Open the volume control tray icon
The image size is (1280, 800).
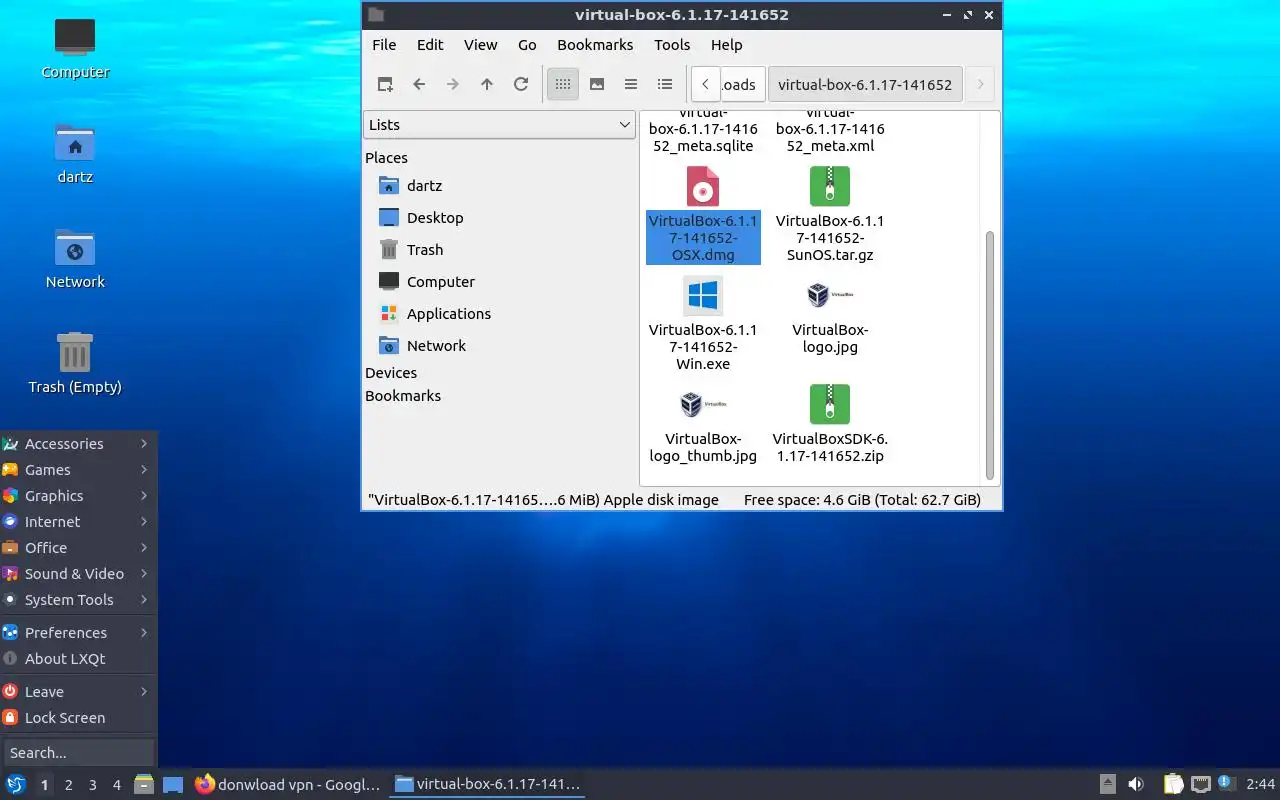click(1136, 785)
